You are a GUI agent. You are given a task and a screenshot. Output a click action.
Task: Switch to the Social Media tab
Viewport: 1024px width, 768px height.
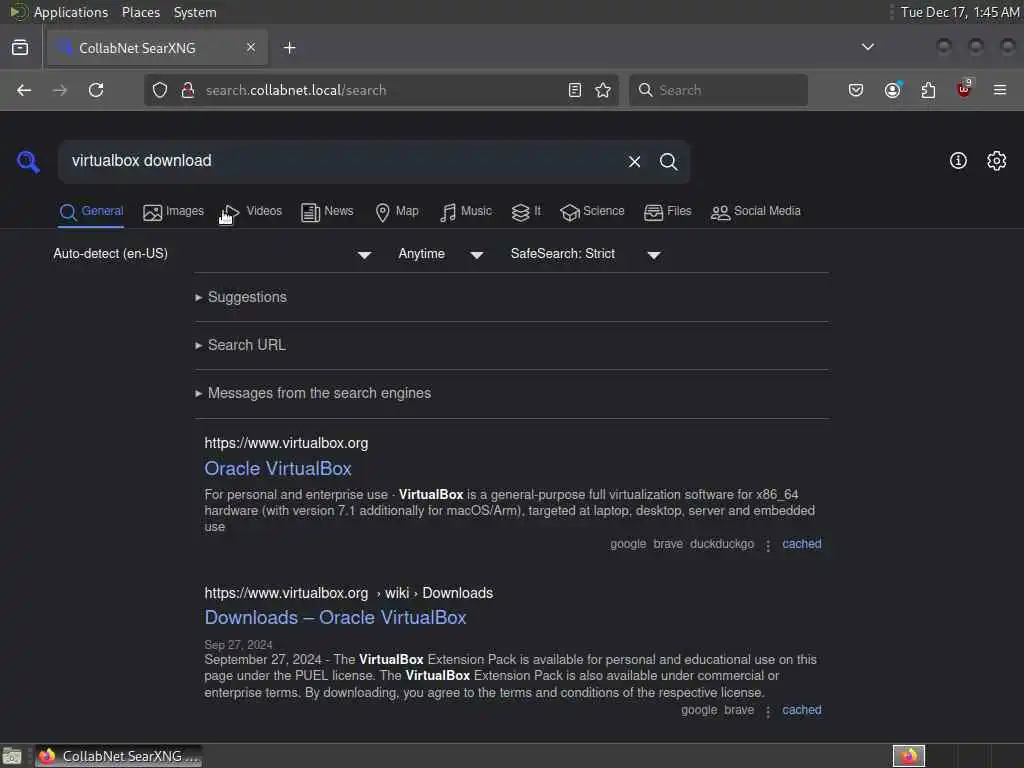[756, 212]
